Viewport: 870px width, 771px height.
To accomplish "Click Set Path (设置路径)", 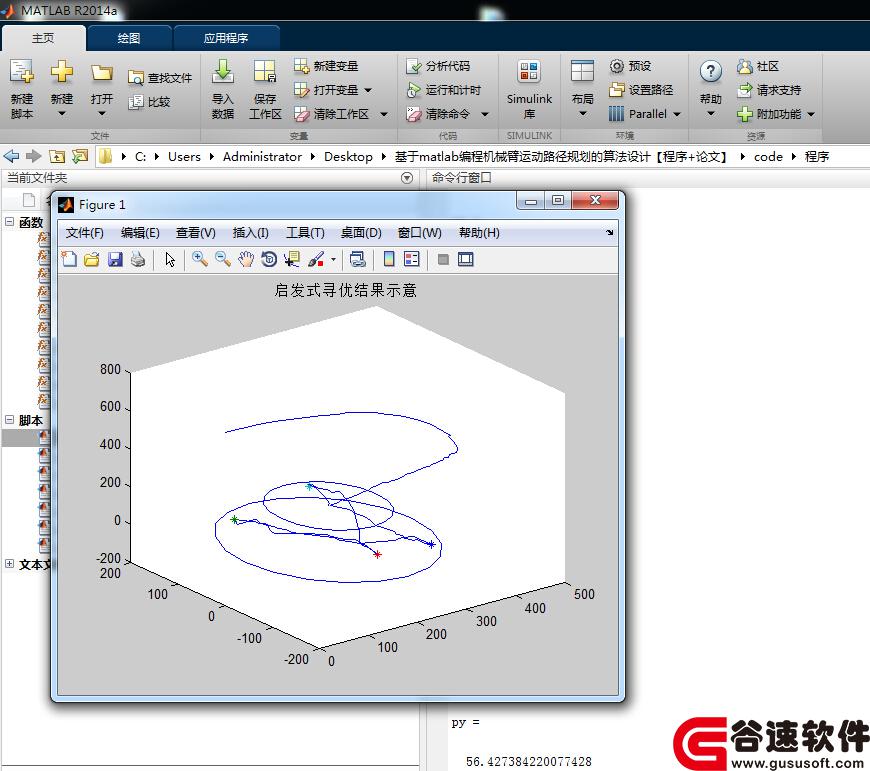I will coord(641,90).
